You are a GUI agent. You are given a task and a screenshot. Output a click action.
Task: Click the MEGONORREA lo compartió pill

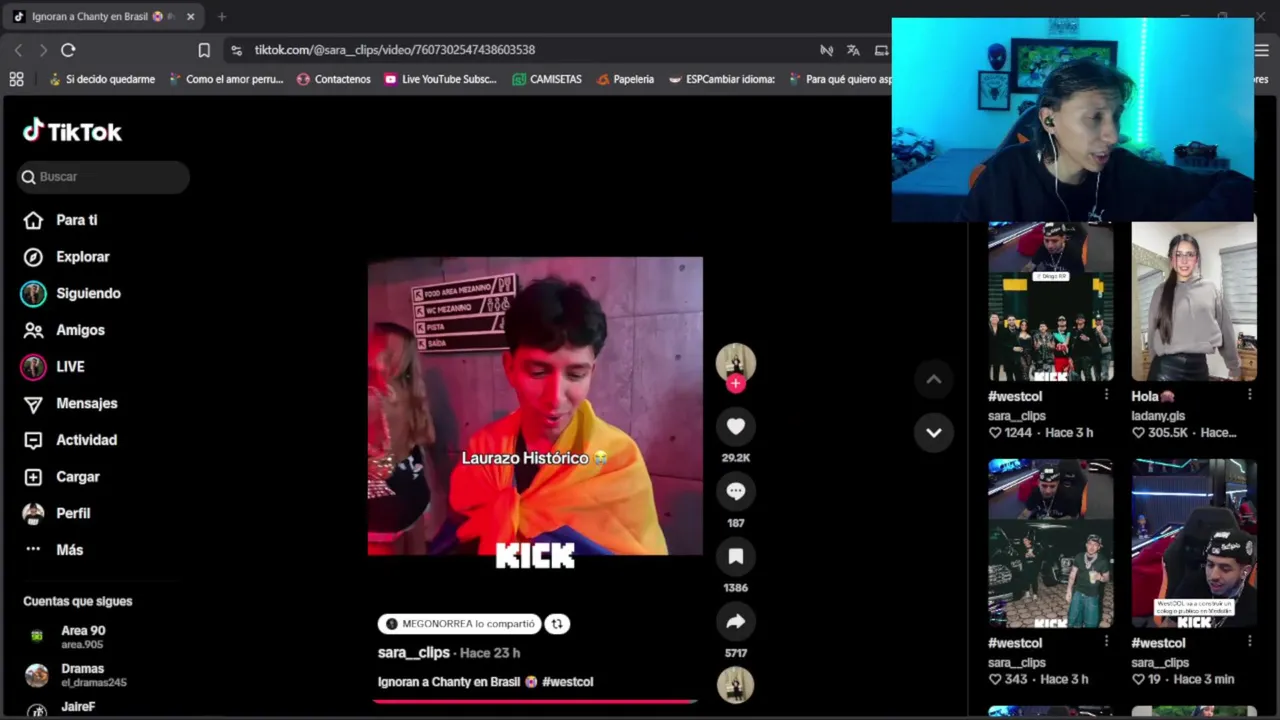point(460,624)
